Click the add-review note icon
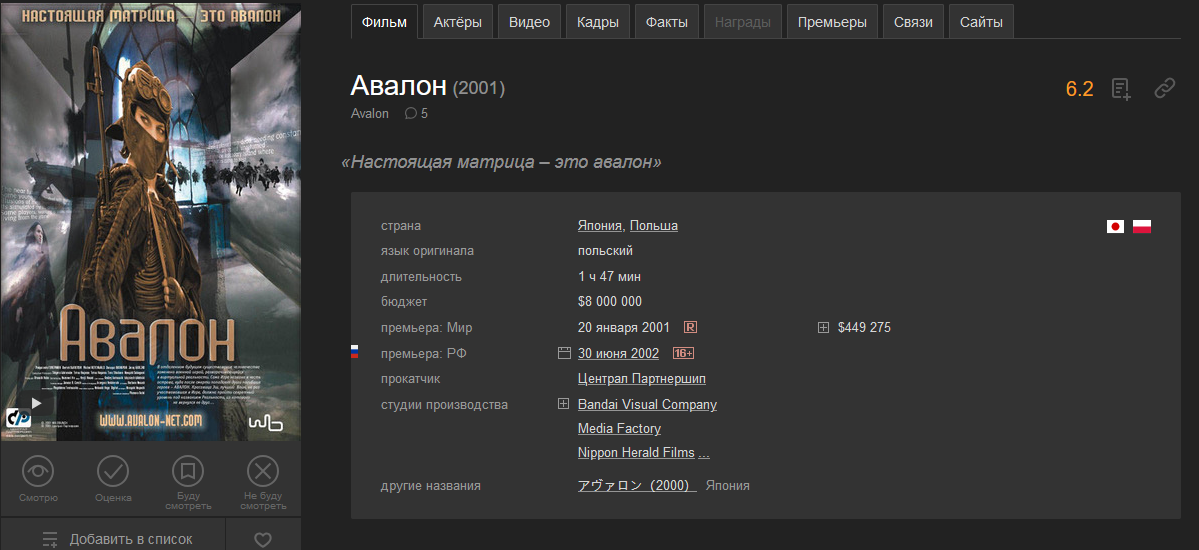This screenshot has width=1199, height=550. 1122,89
